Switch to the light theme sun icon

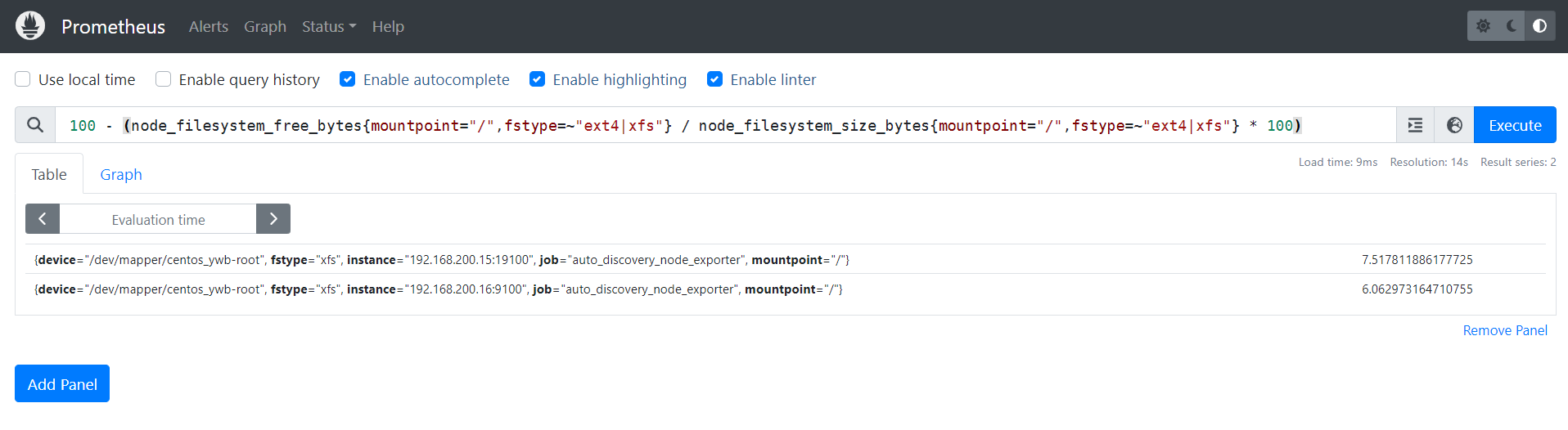(x=1483, y=26)
